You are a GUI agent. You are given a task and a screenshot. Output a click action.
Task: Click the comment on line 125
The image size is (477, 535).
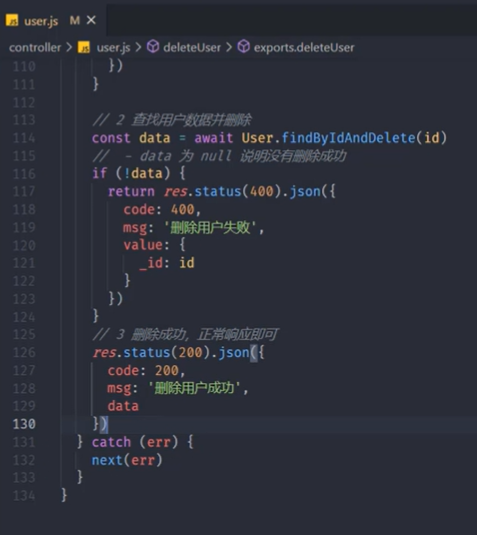(186, 335)
